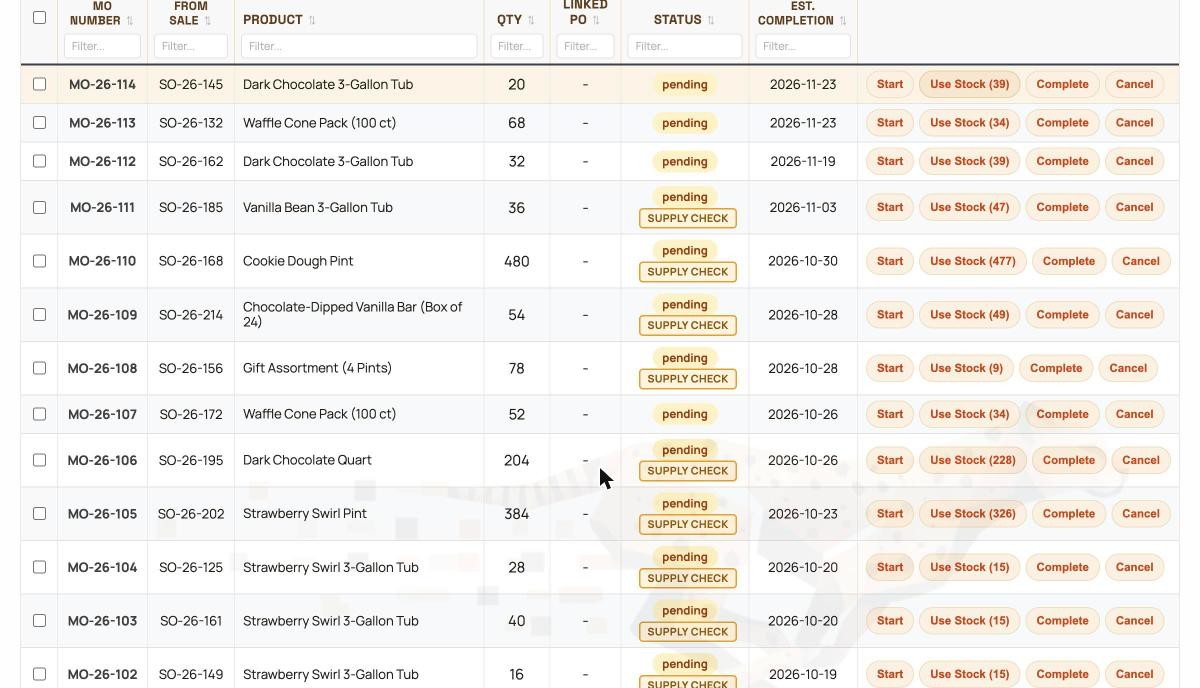Viewport: 1200px width, 688px height.
Task: Click completion date 2026-11-19
Action: (x=803, y=161)
